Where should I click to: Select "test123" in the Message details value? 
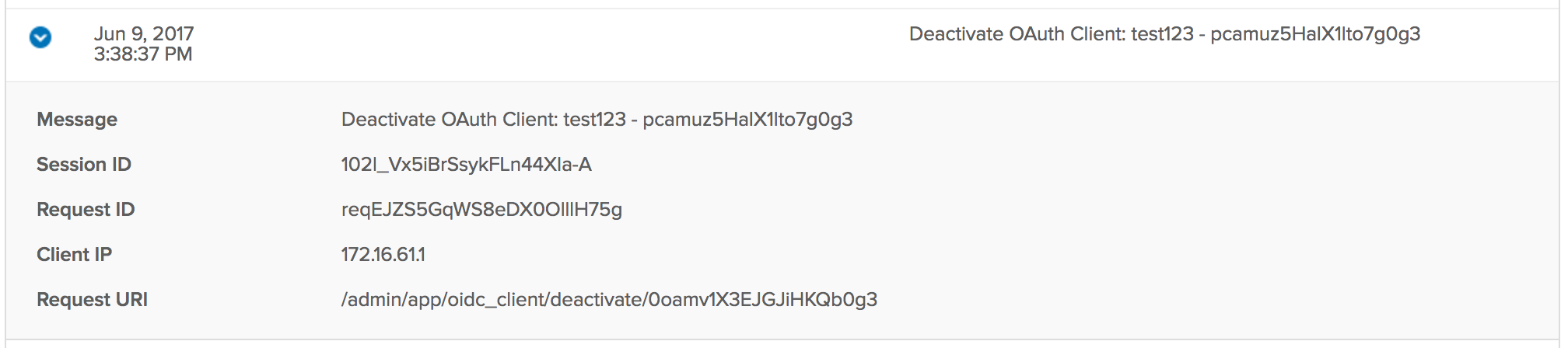pos(594,120)
